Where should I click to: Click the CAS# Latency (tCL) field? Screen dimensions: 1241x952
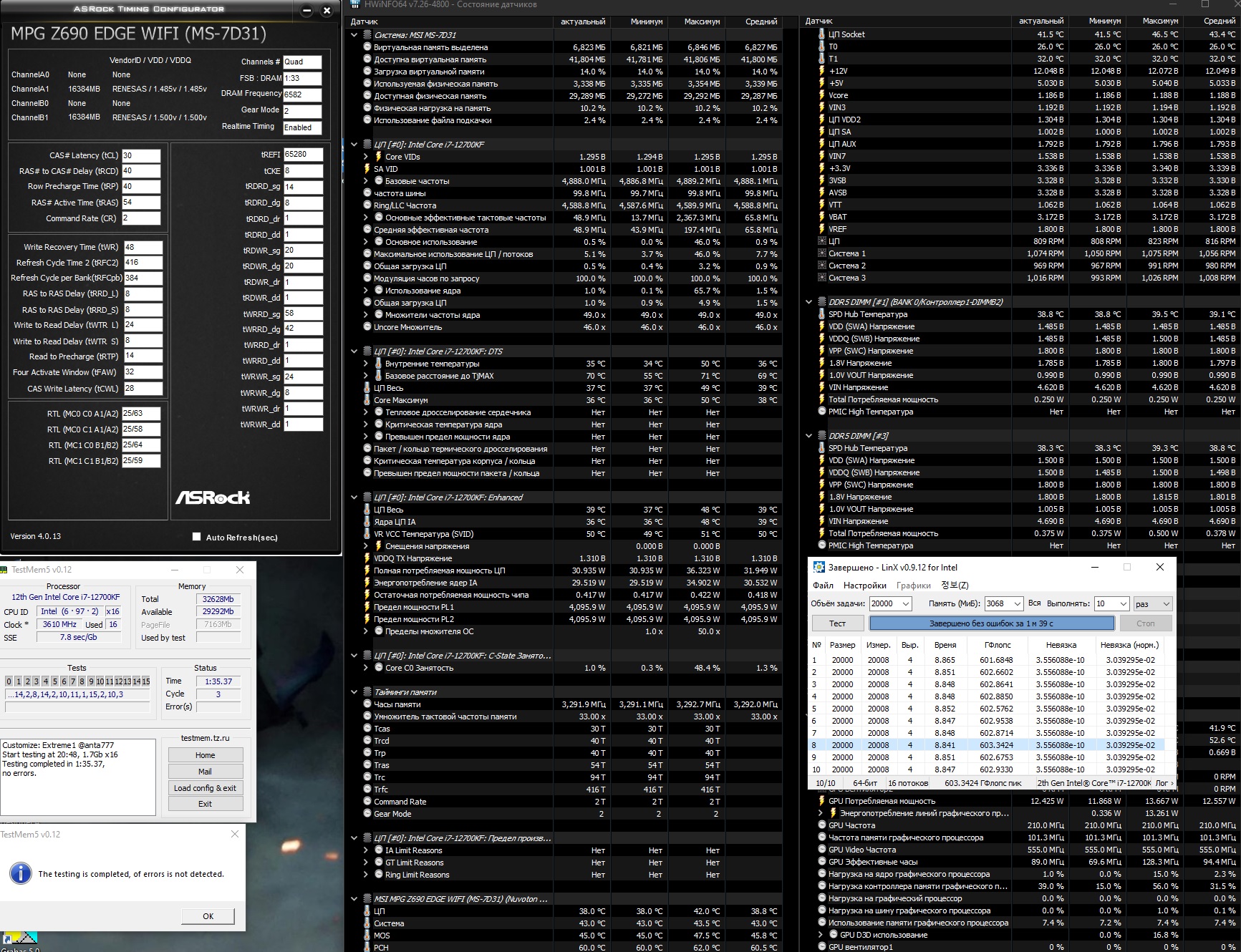coord(141,155)
